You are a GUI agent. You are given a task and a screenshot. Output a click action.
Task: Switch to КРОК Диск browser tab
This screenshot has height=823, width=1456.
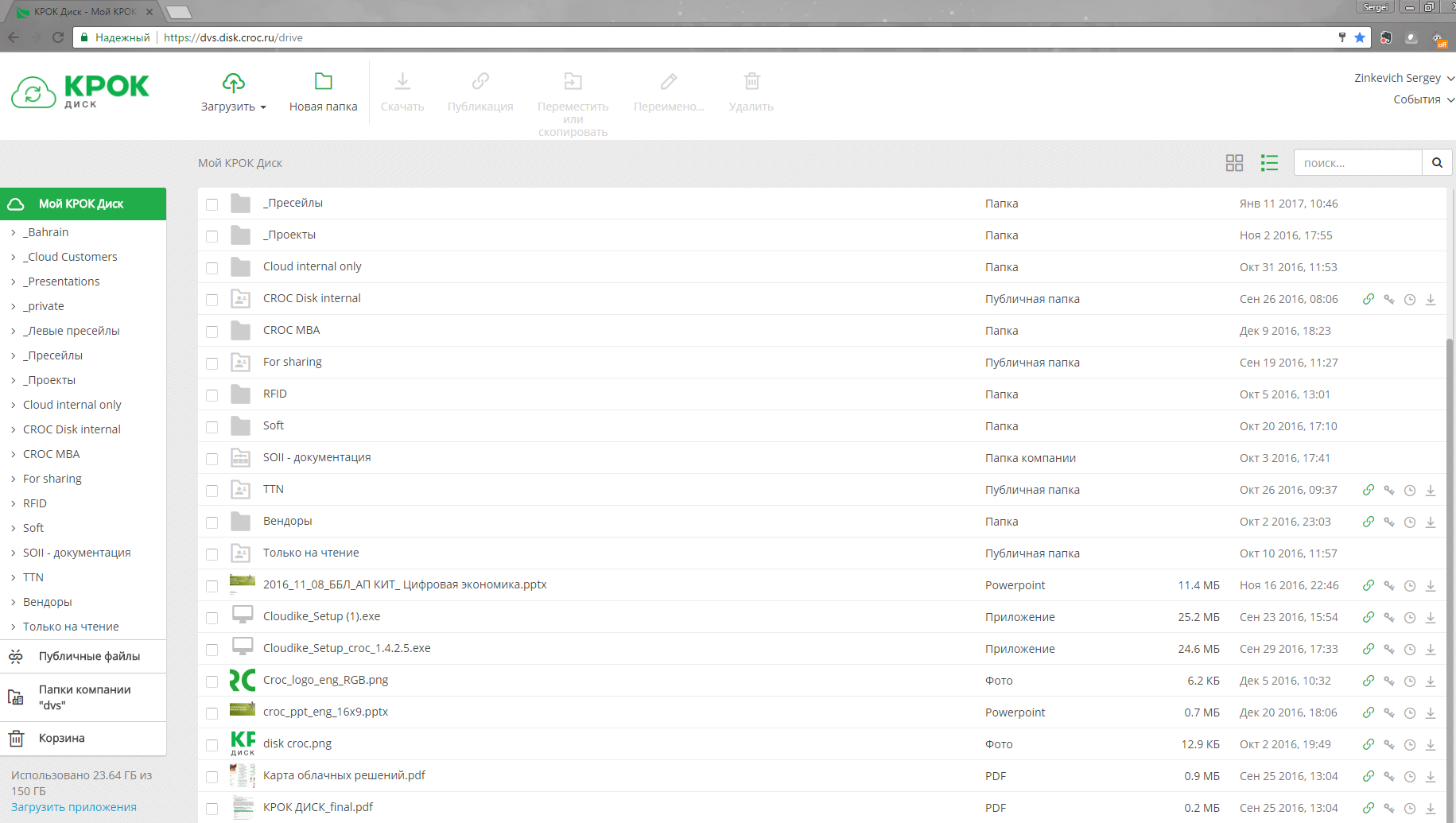coord(83,12)
